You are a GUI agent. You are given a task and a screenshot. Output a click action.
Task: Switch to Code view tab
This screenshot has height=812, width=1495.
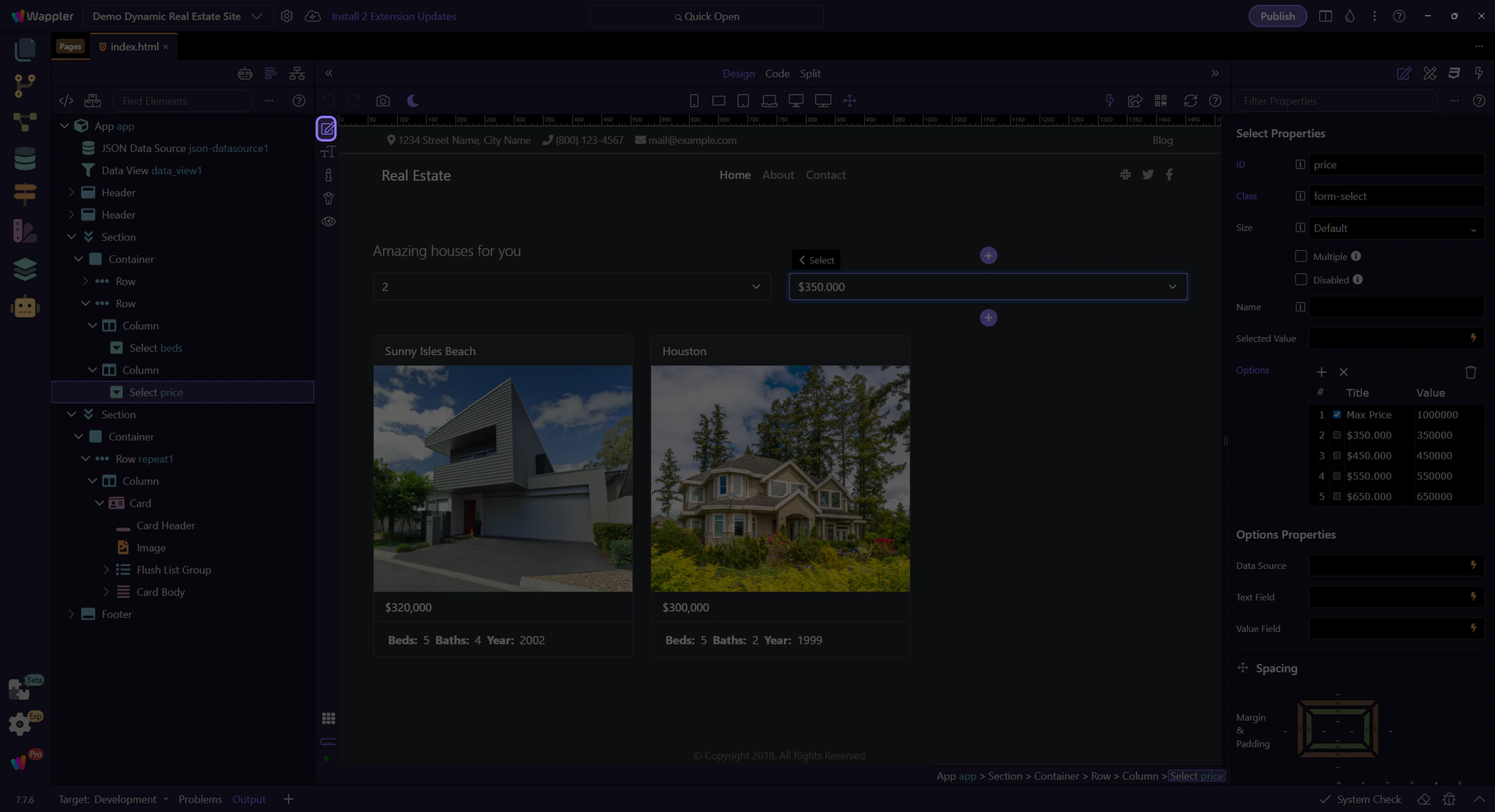776,73
